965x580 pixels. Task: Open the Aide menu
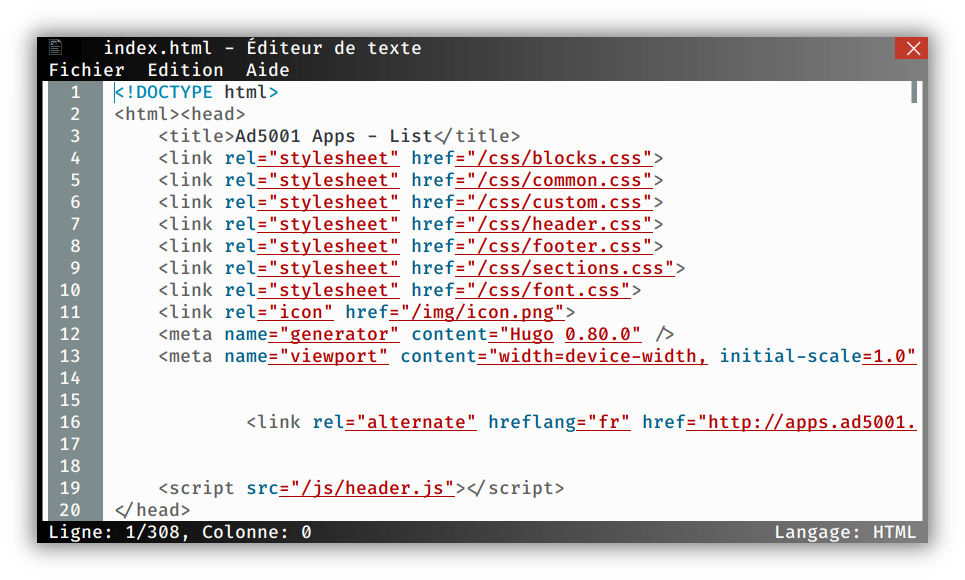(268, 70)
